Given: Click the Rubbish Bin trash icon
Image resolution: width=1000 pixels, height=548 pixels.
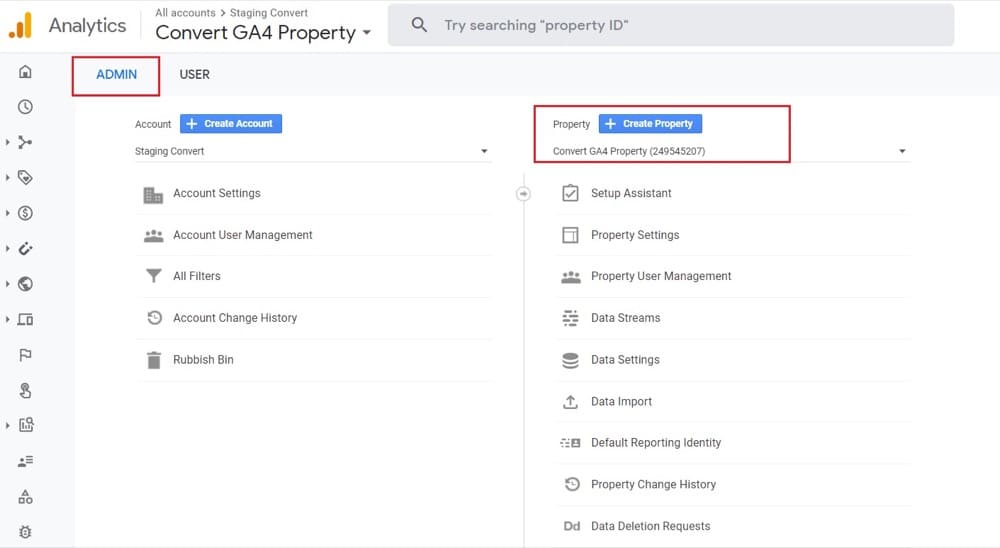Looking at the screenshot, I should pos(154,360).
